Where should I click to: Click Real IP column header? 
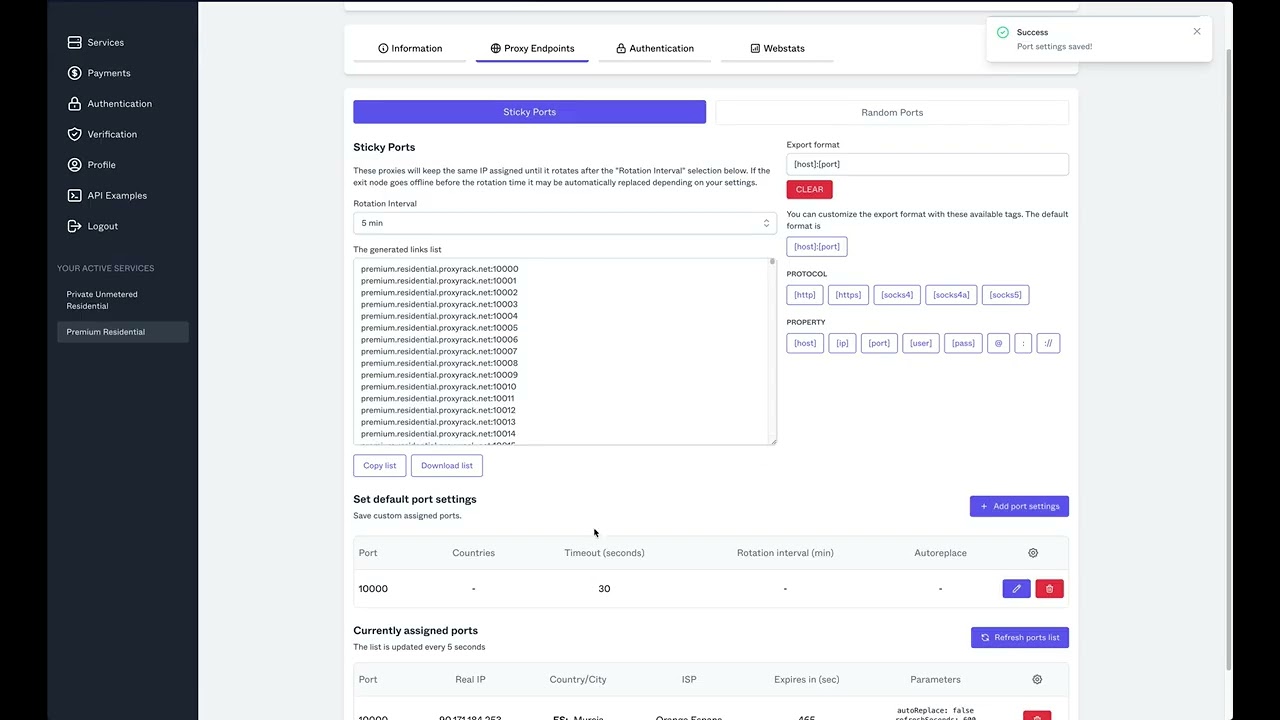(470, 679)
